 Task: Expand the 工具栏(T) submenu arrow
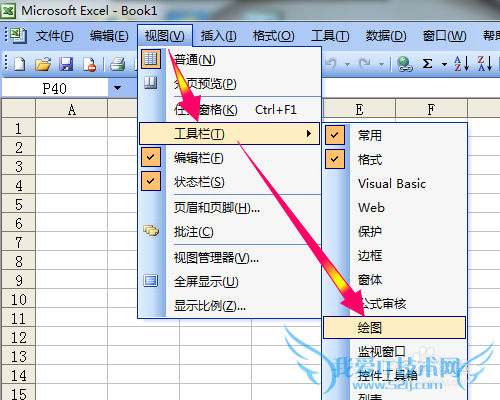point(309,134)
